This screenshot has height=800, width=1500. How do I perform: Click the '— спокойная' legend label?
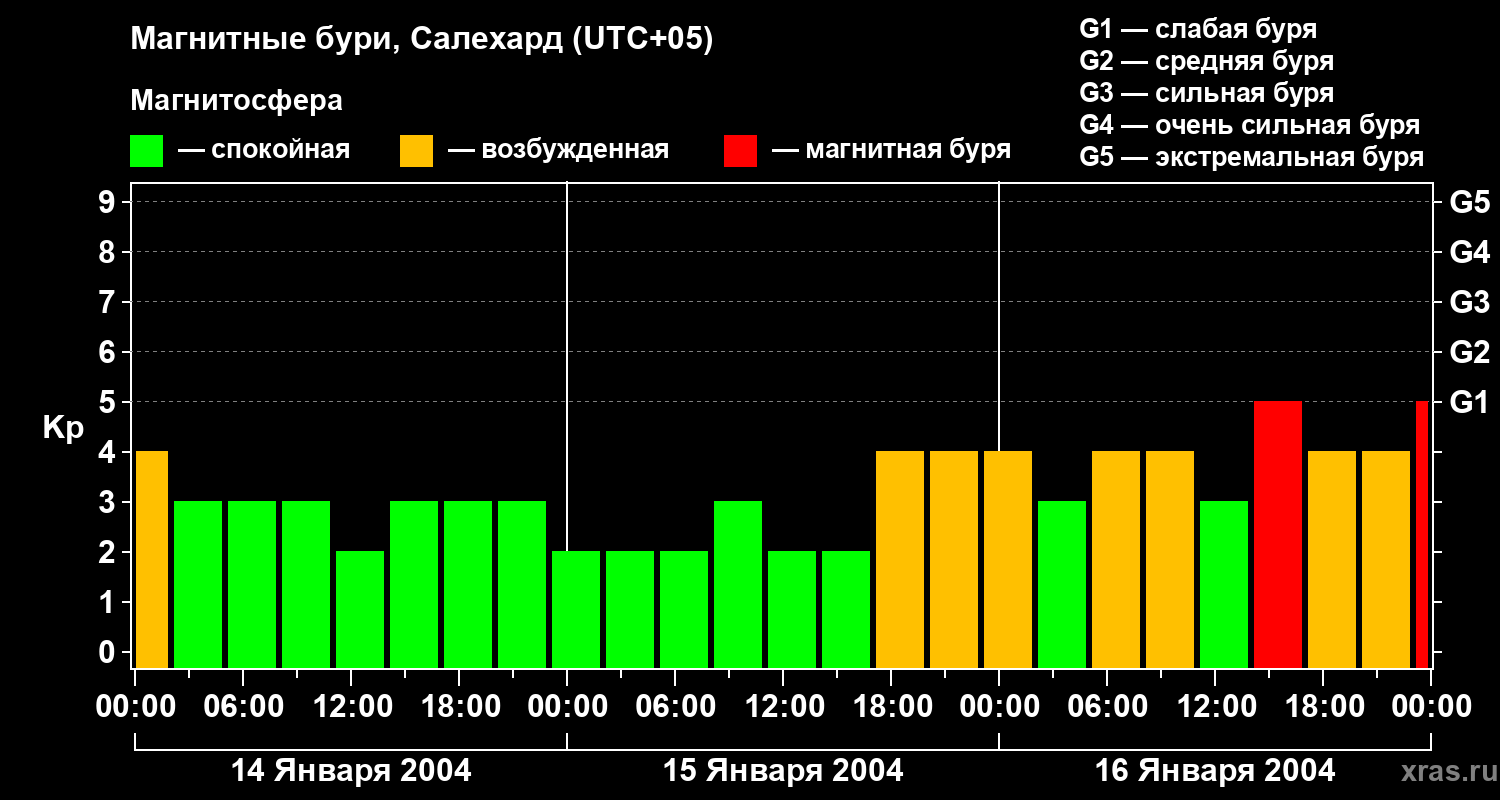pos(264,151)
